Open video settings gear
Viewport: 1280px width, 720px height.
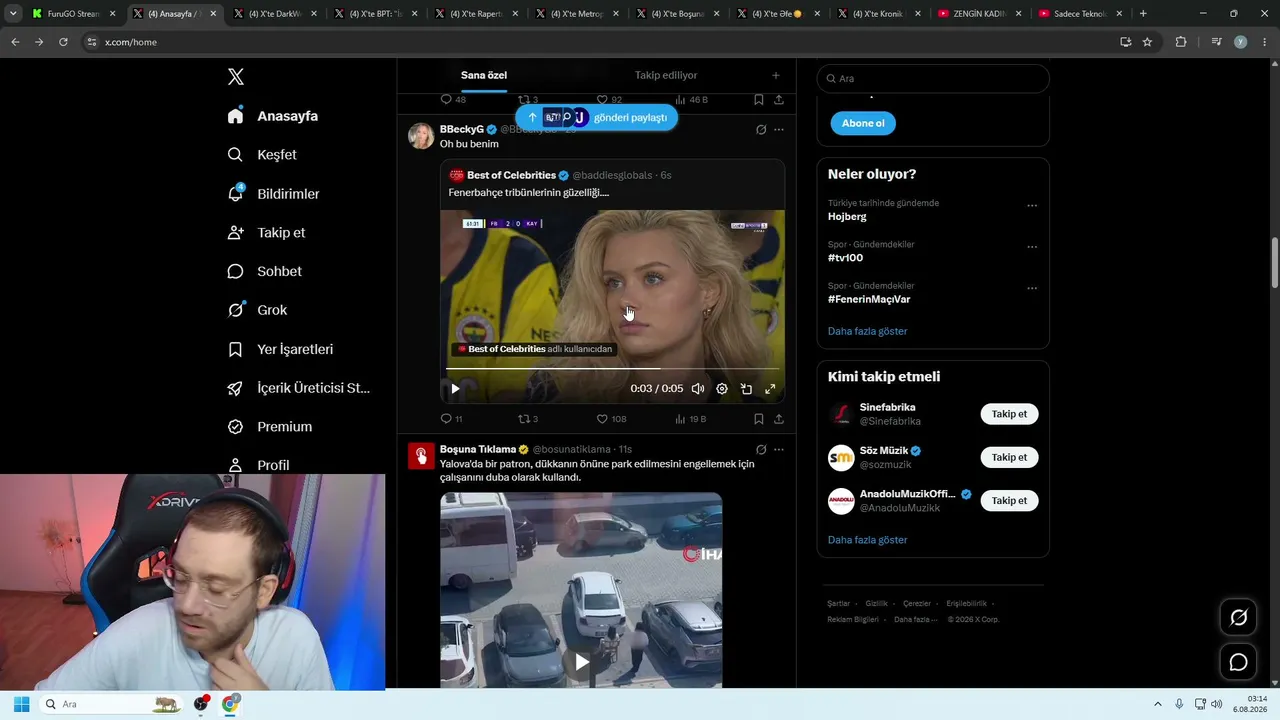click(722, 389)
